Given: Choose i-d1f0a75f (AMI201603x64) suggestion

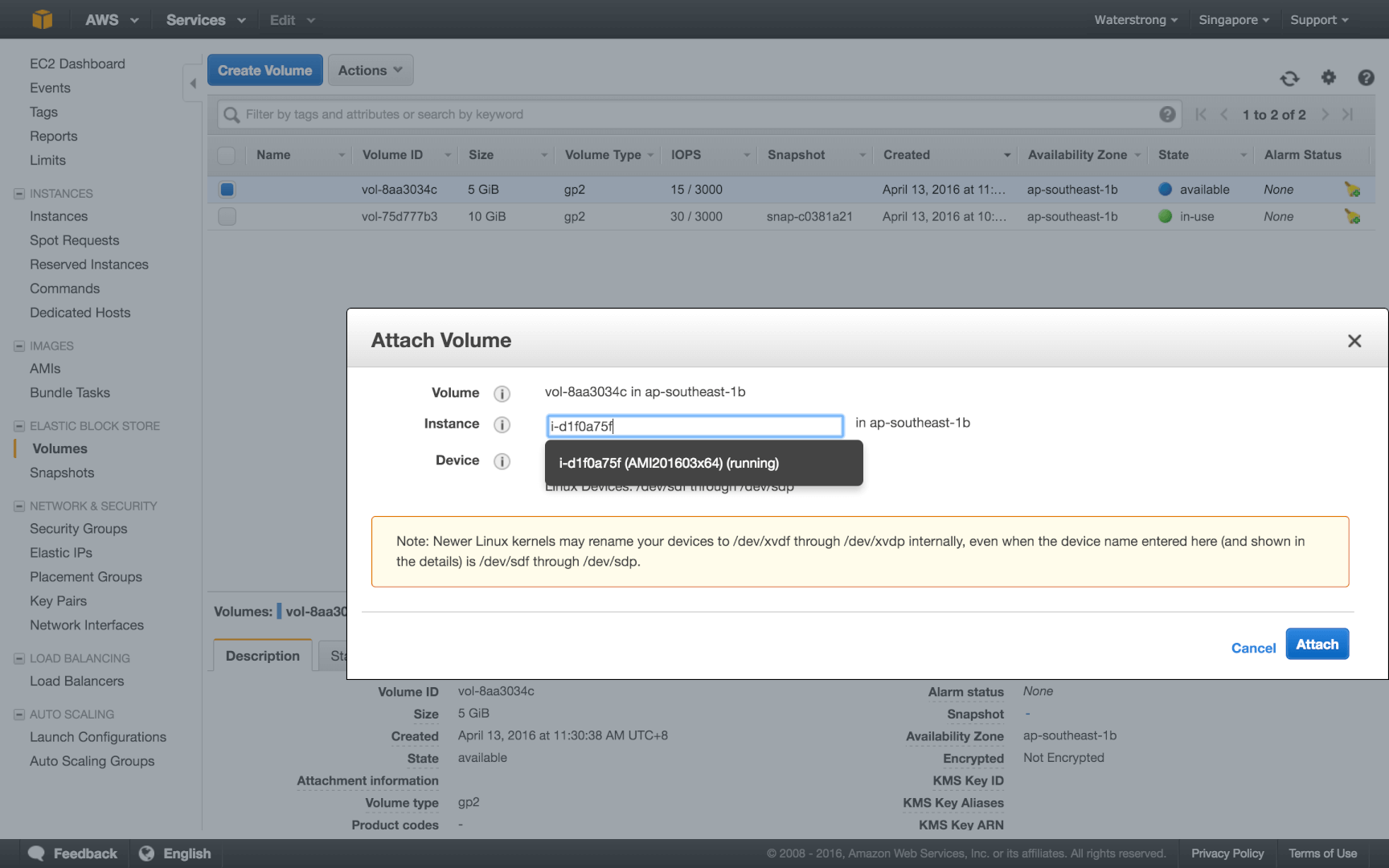Looking at the screenshot, I should [x=704, y=463].
